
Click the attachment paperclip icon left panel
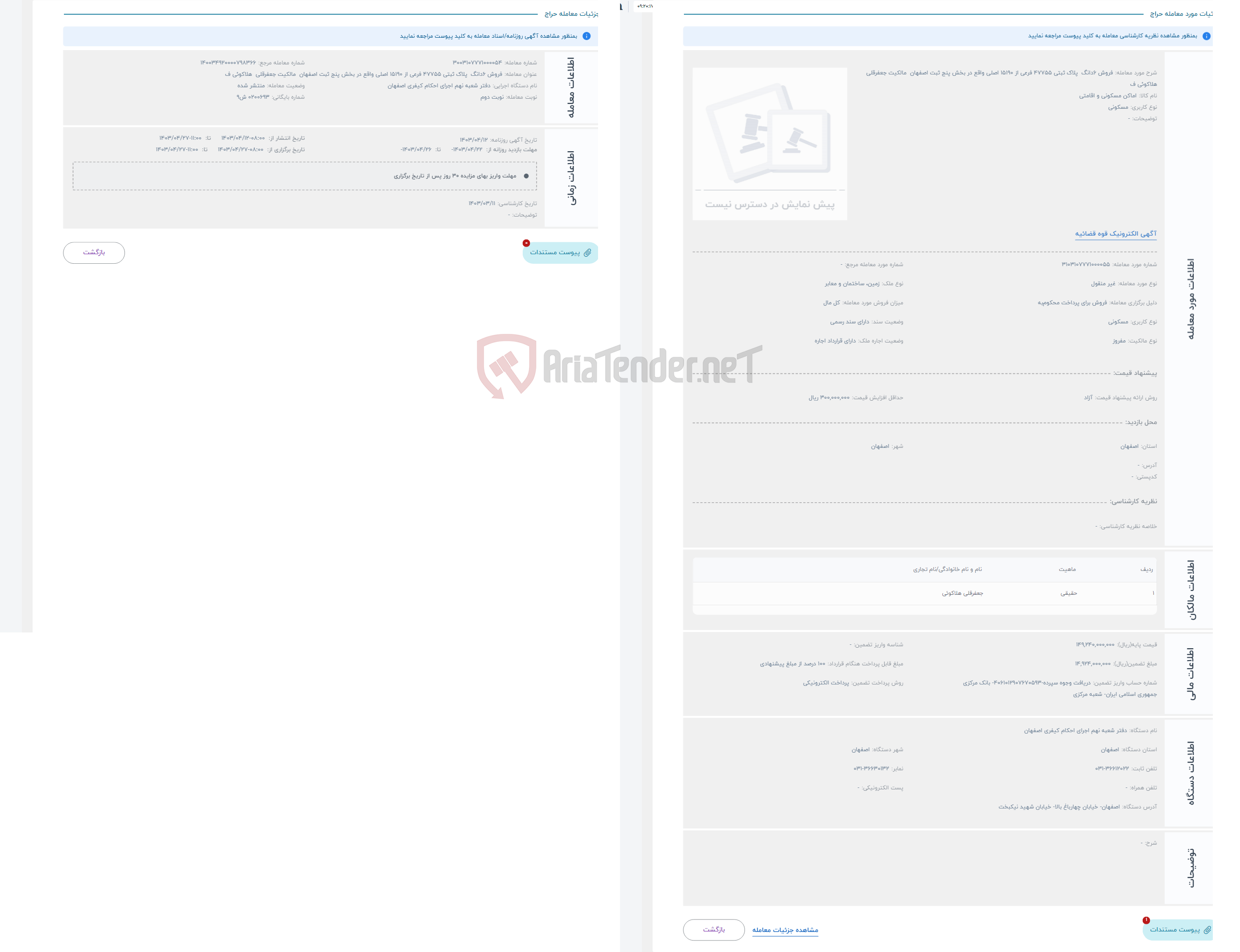pyautogui.click(x=591, y=253)
